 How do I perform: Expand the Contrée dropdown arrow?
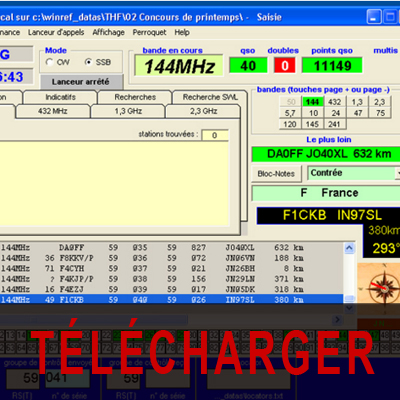pos(397,173)
